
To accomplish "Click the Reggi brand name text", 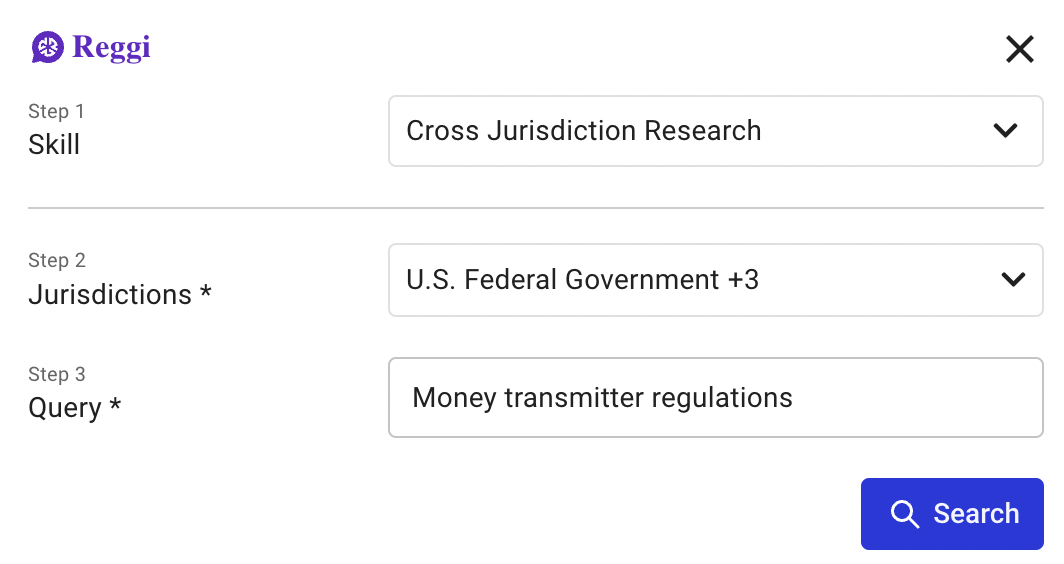I will point(111,47).
